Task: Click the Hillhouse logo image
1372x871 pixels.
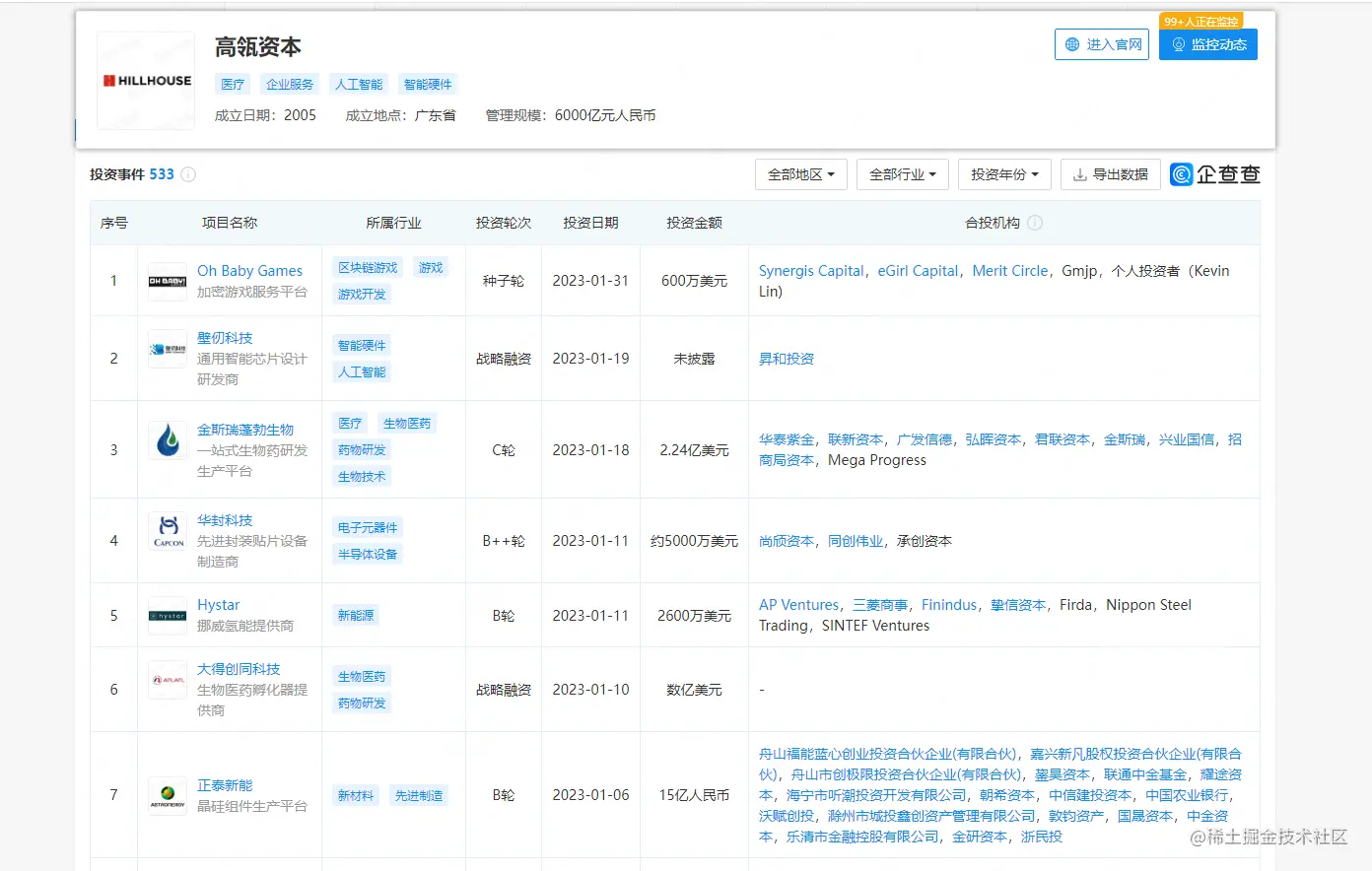Action: pyautogui.click(x=146, y=81)
